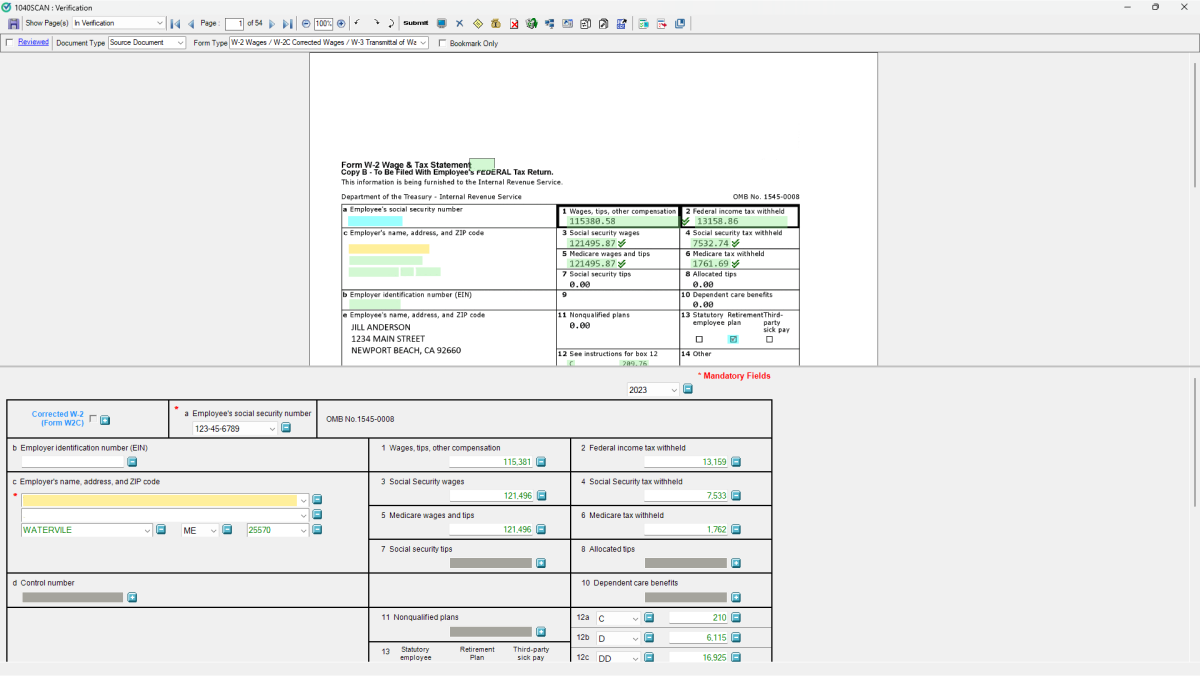Zoom out with the minus magnifier
1200x676 pixels.
(x=306, y=23)
